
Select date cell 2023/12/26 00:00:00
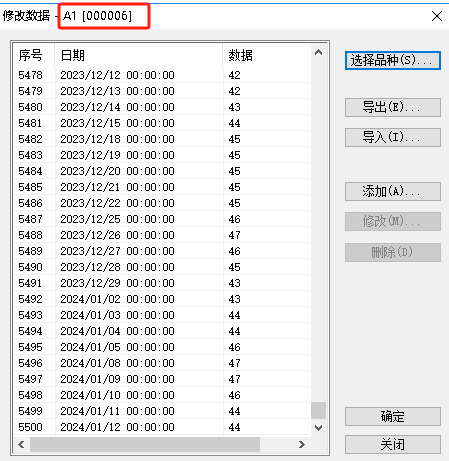[117, 235]
